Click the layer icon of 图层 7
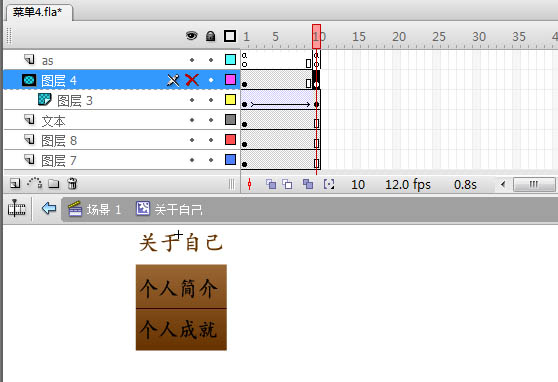Image resolution: width=558 pixels, height=382 pixels. pyautogui.click(x=30, y=159)
